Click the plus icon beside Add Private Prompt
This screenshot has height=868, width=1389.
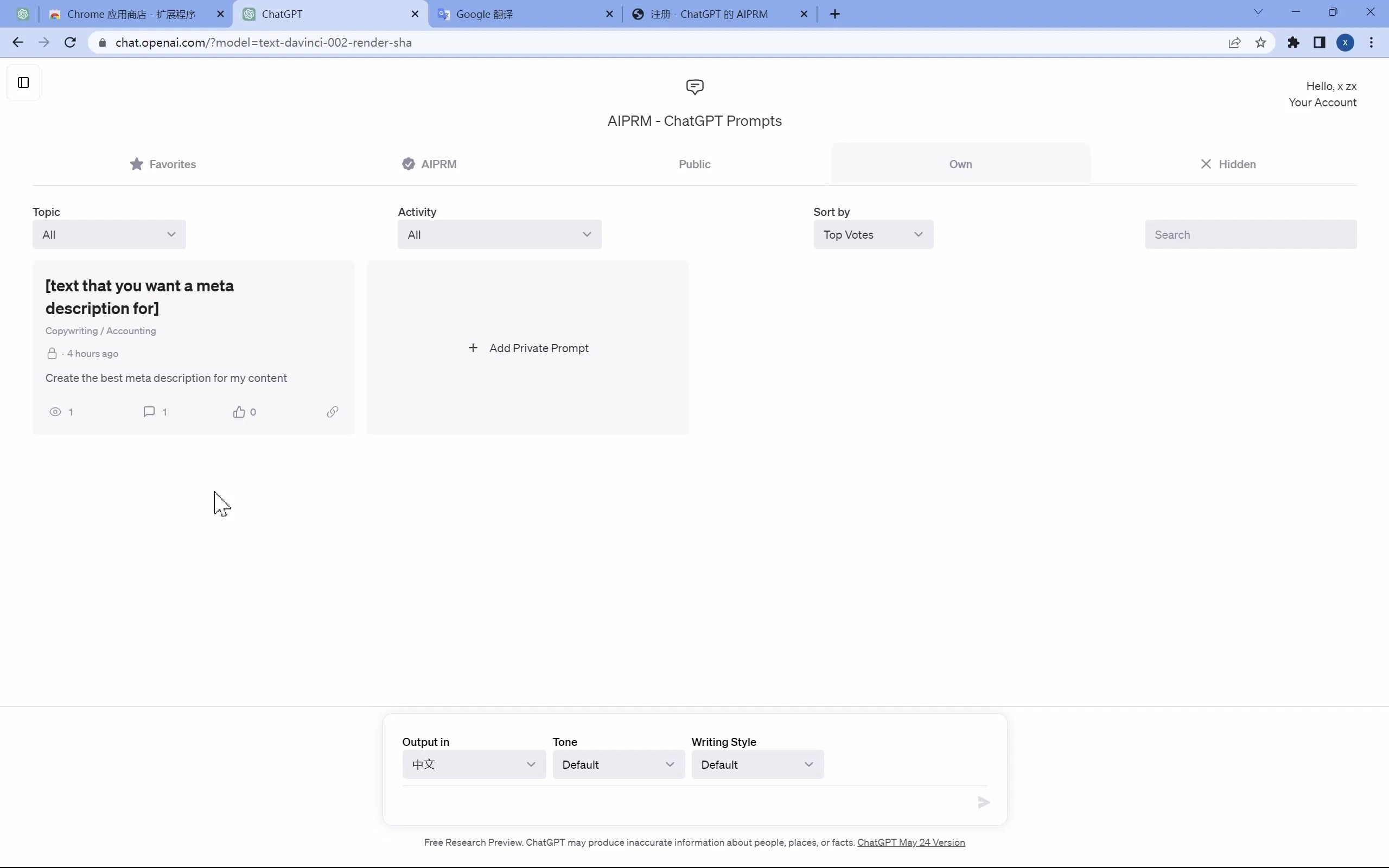473,348
